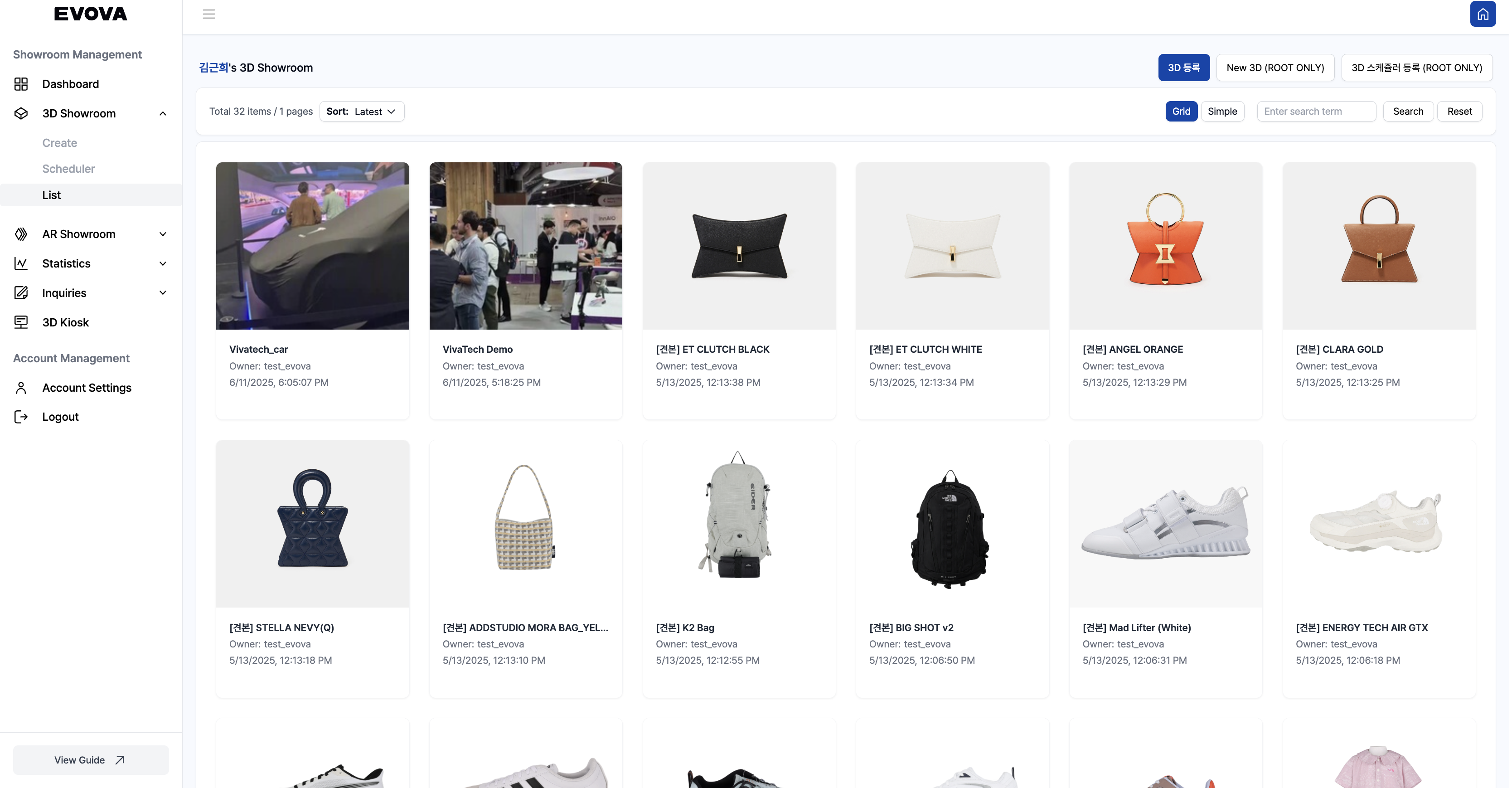Screen dimensions: 1512x788
Task: Open the hamburger navigation menu
Action: pos(209,14)
